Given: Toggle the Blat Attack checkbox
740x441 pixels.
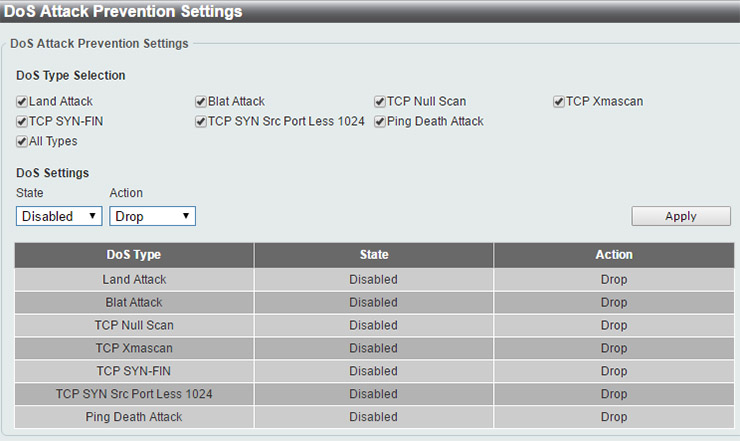Looking at the screenshot, I should [x=201, y=101].
